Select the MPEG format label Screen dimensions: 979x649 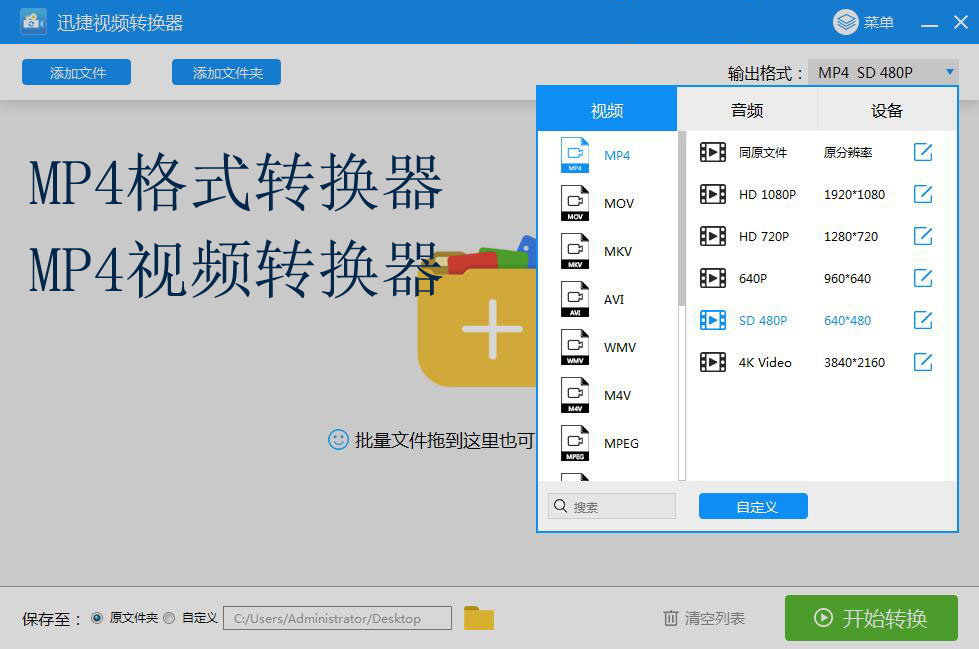(x=621, y=443)
